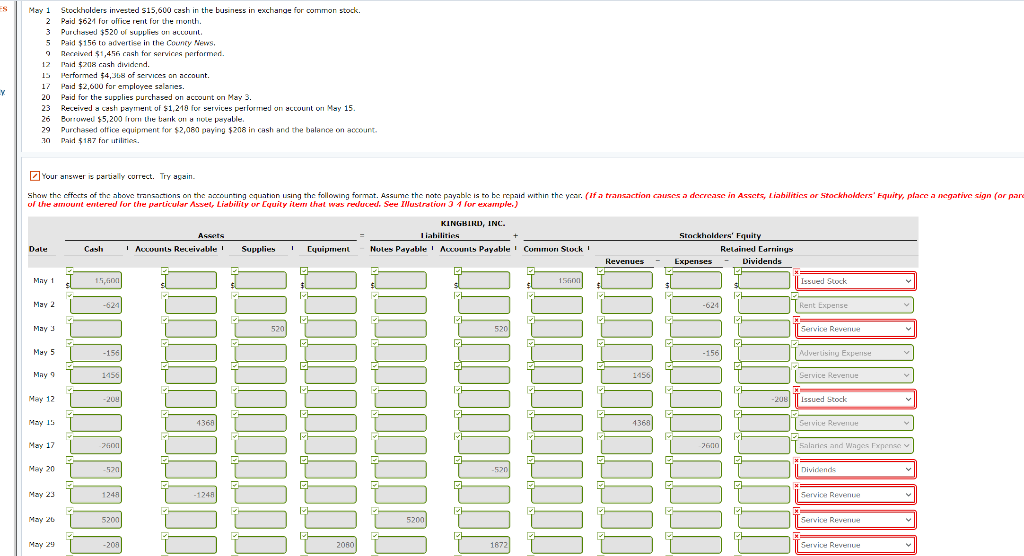Click green check mark above May 1 Common Stock field
Screen dimensions: 1024x556
[x=531, y=270]
